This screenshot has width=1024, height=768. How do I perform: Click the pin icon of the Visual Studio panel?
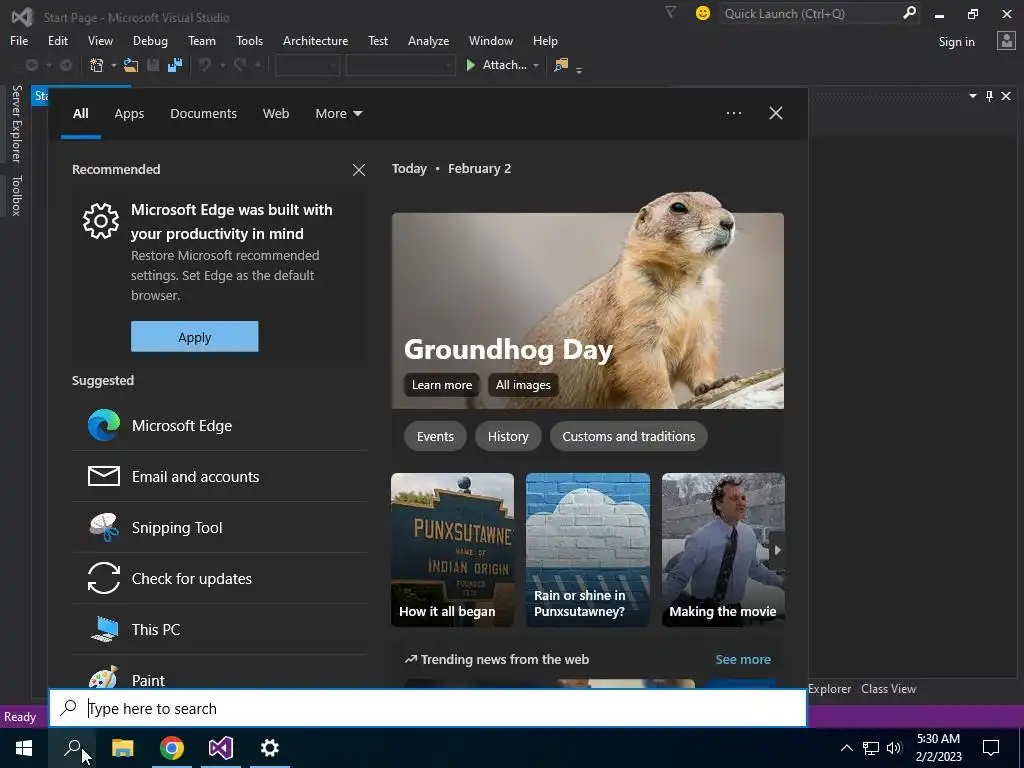[x=989, y=96]
